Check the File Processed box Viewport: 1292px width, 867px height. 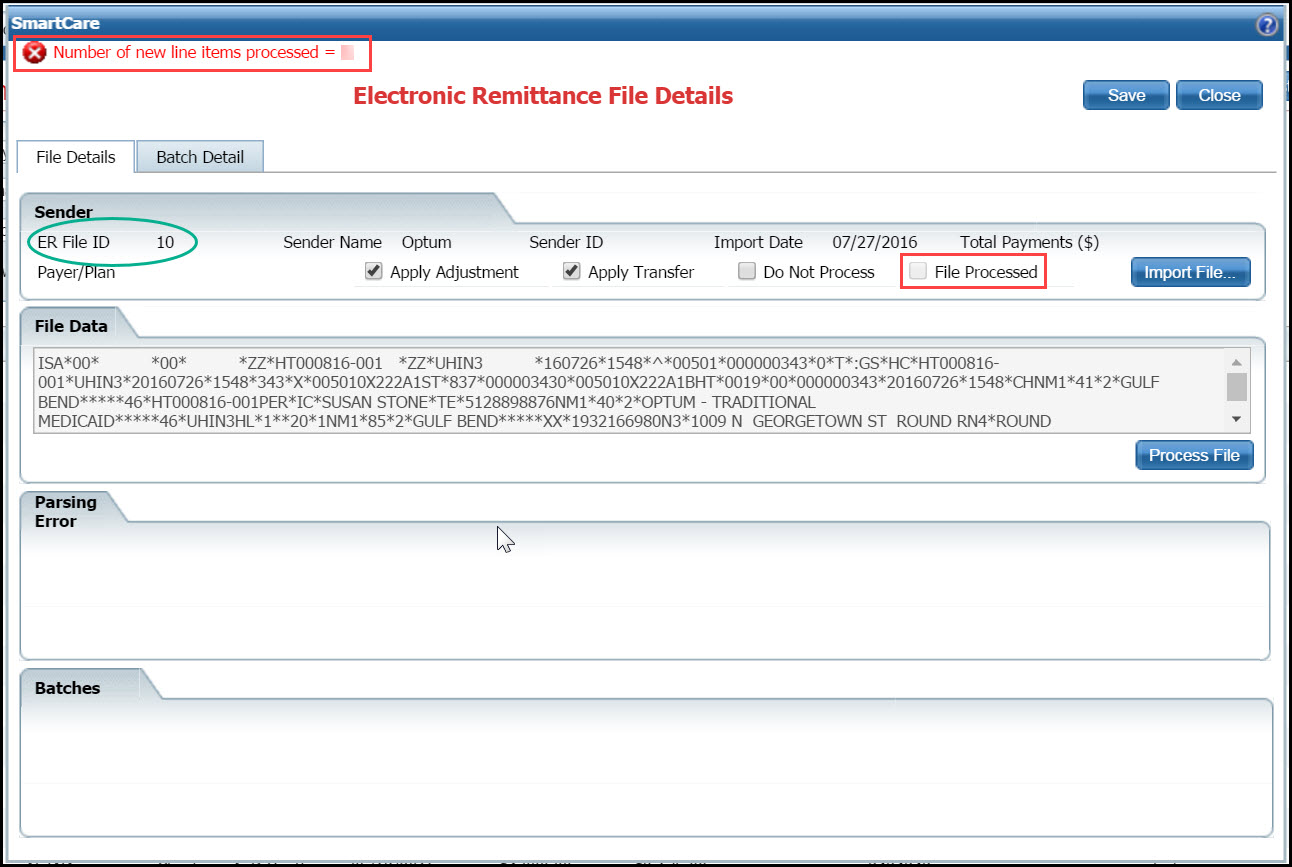(x=917, y=271)
